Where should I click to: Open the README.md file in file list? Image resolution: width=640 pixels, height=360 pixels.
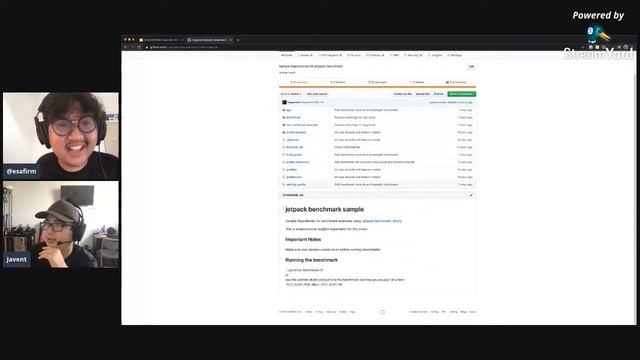294,147
